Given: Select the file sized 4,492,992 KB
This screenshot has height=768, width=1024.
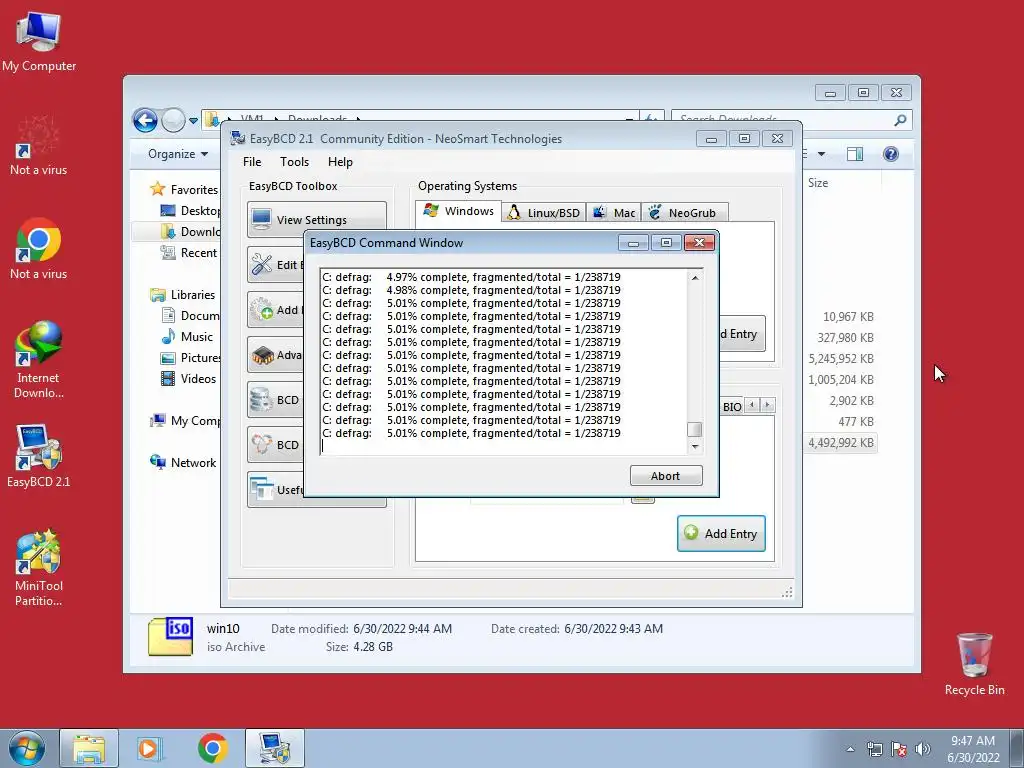Looking at the screenshot, I should tap(841, 443).
